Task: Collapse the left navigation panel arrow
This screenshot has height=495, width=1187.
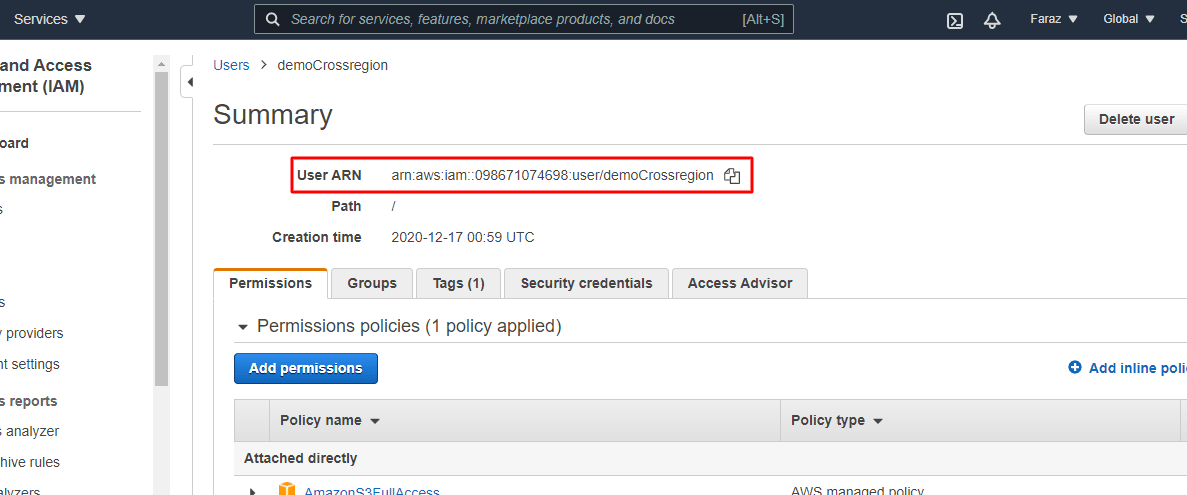Action: 188,82
